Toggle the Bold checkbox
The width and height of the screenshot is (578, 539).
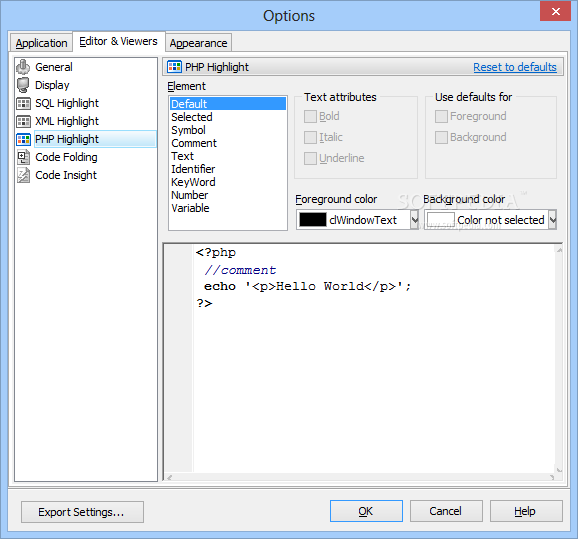click(310, 117)
